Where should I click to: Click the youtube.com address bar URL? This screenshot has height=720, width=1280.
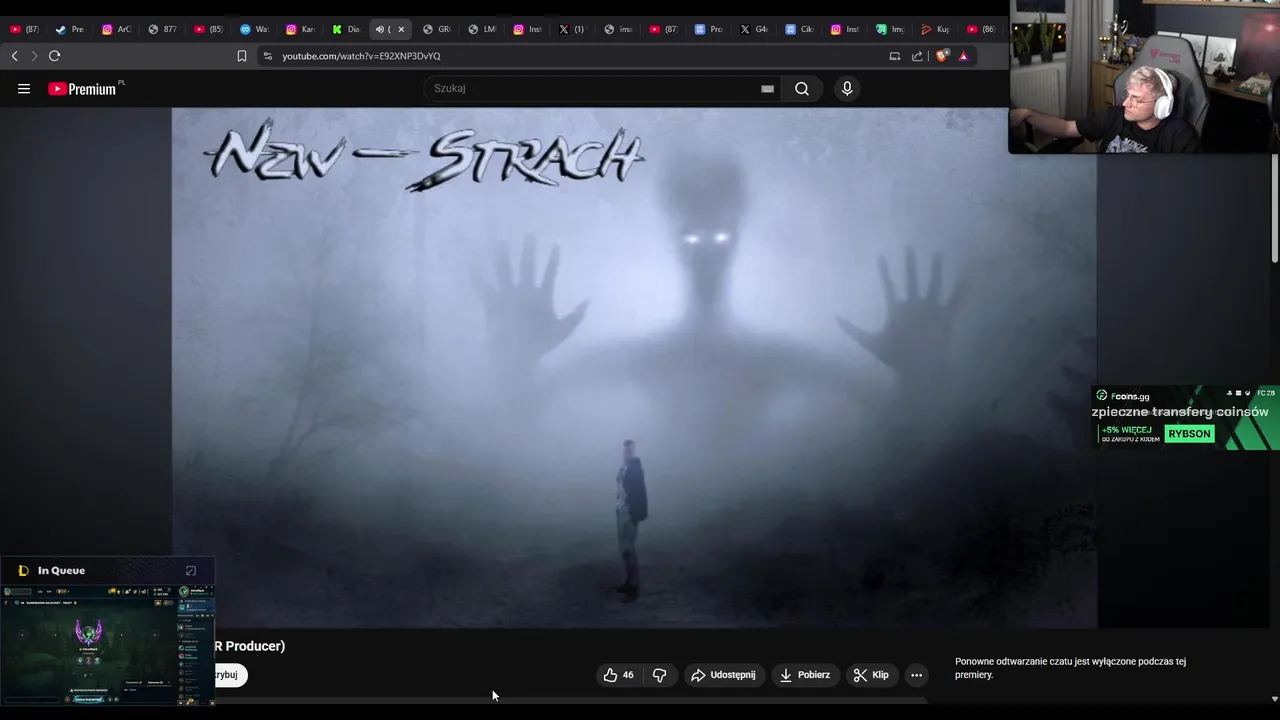(x=361, y=56)
